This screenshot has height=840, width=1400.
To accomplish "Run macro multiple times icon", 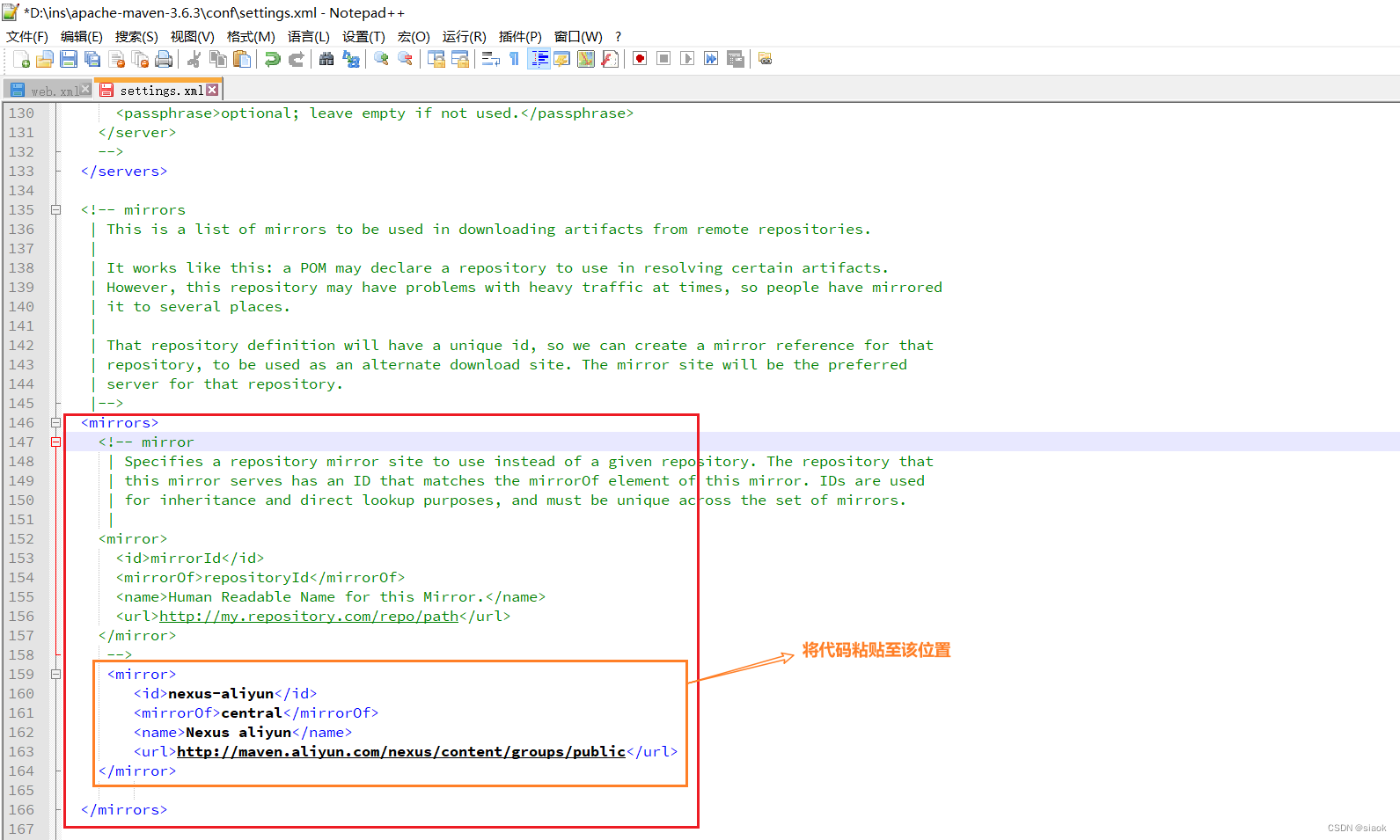I will click(x=711, y=59).
